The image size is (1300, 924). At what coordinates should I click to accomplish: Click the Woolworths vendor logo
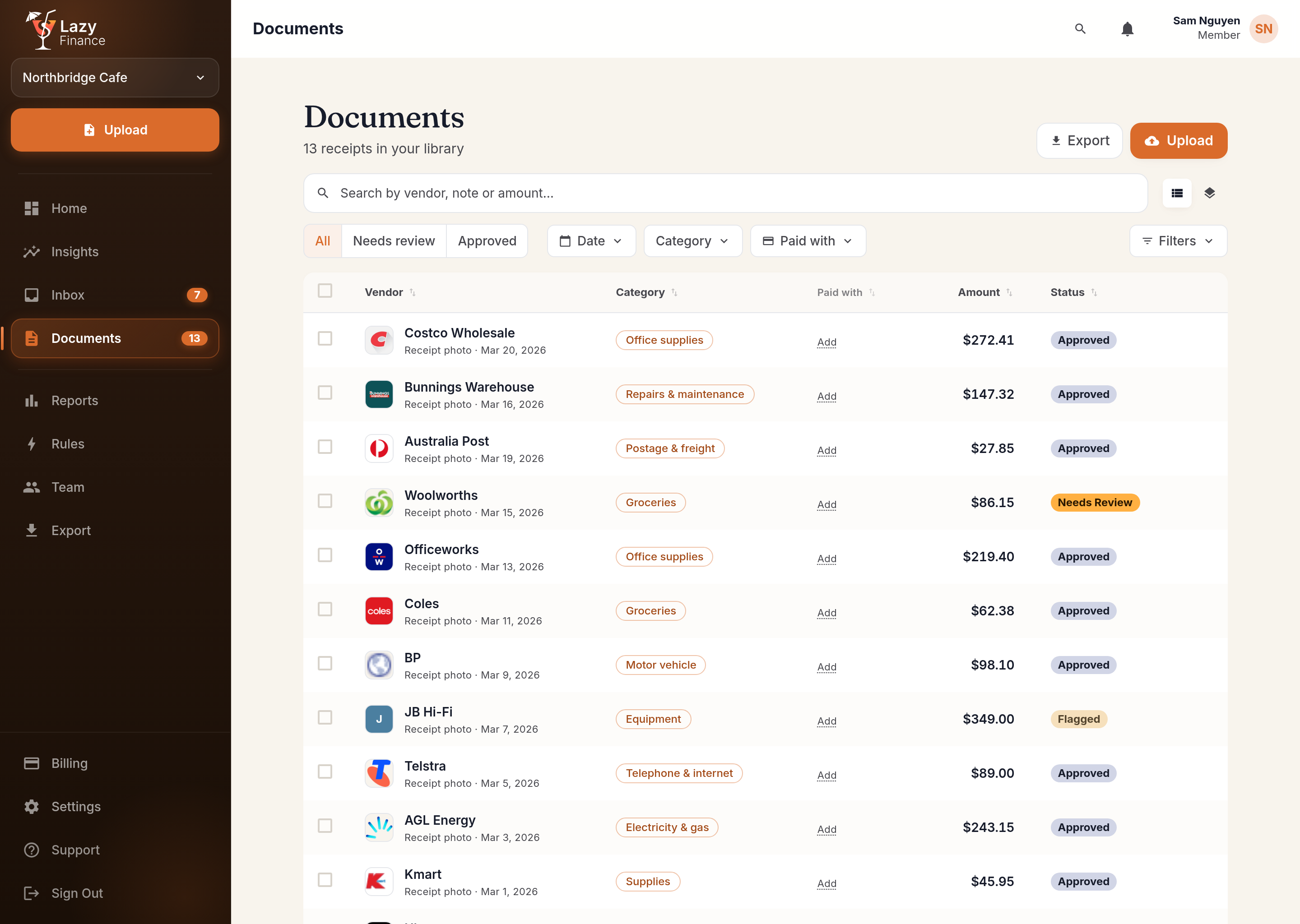click(x=379, y=503)
